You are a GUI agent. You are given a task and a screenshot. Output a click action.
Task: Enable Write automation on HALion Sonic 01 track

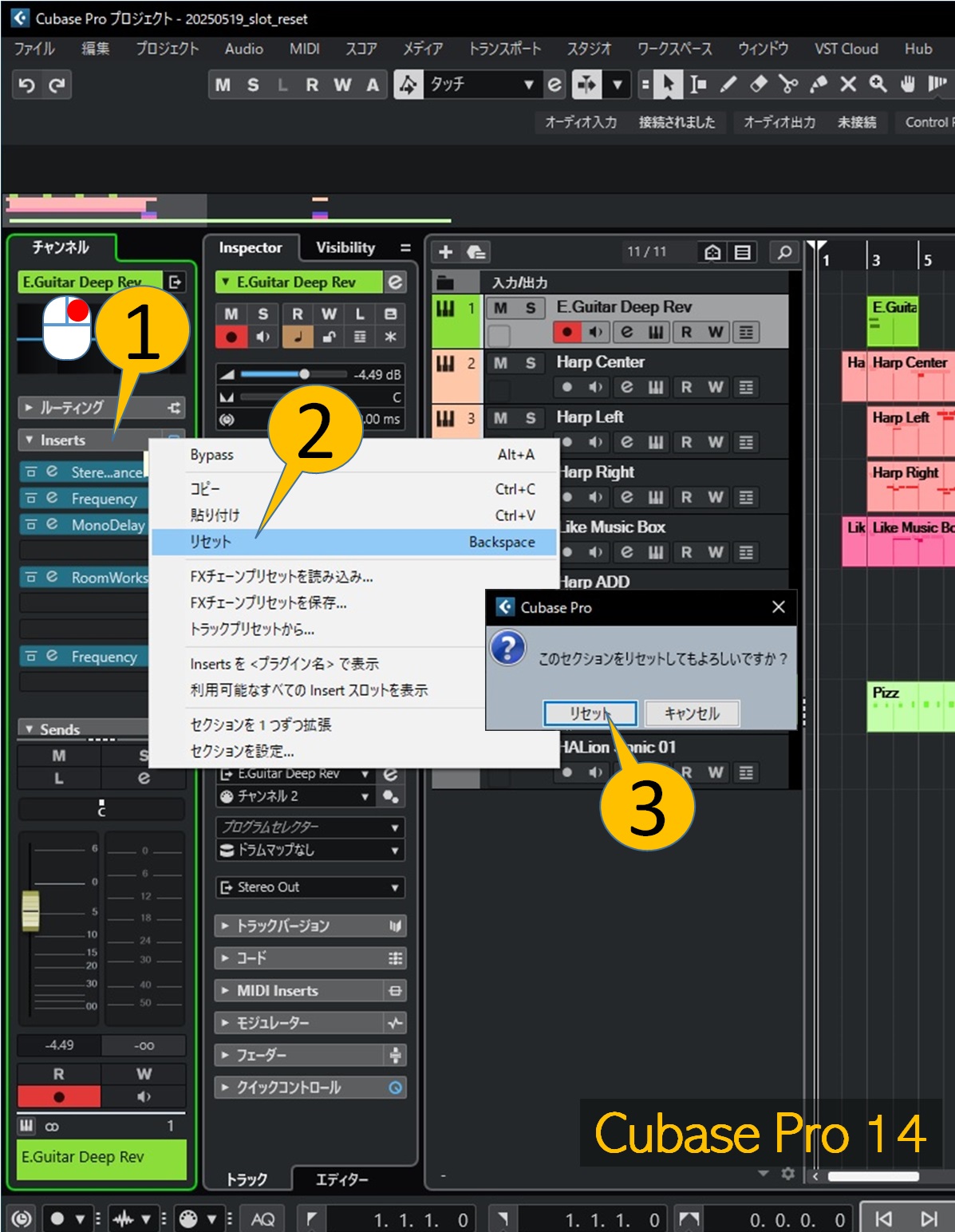pos(716,772)
